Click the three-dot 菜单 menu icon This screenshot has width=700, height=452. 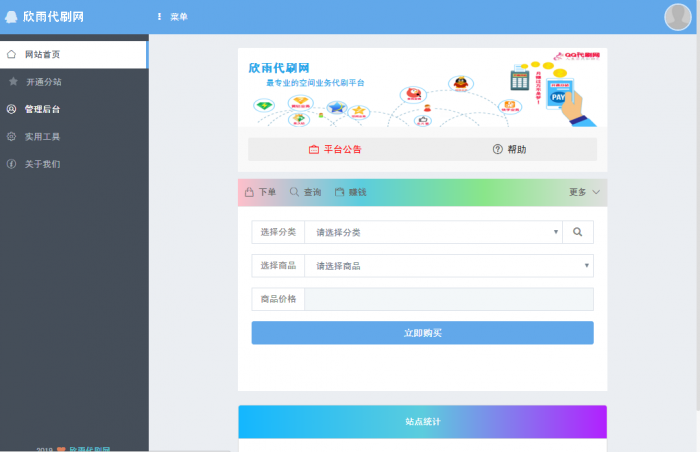point(159,17)
